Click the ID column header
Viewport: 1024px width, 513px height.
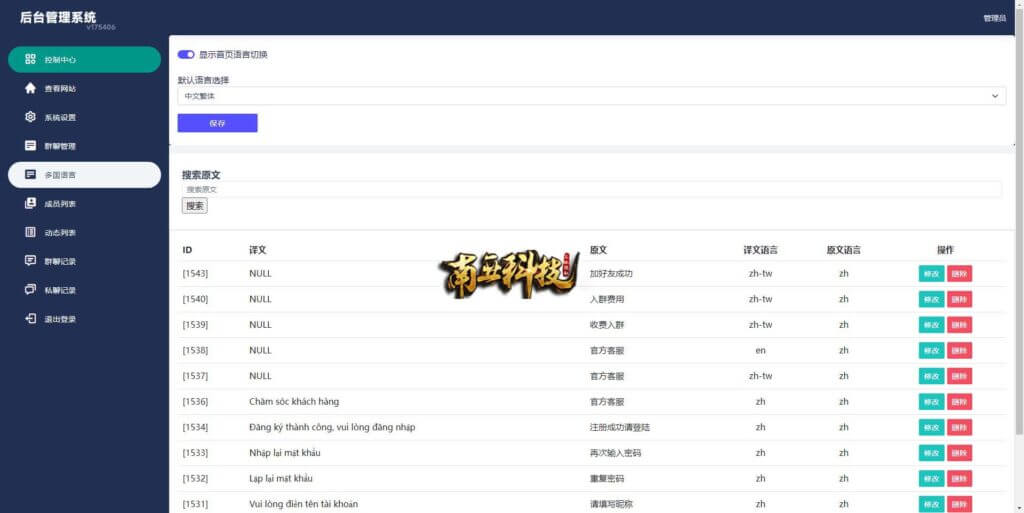(187, 250)
